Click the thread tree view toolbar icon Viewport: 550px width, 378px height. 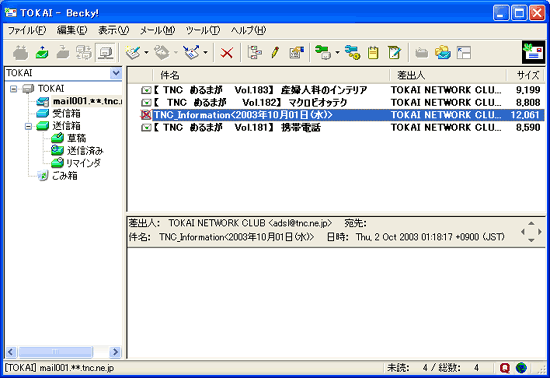click(x=255, y=53)
